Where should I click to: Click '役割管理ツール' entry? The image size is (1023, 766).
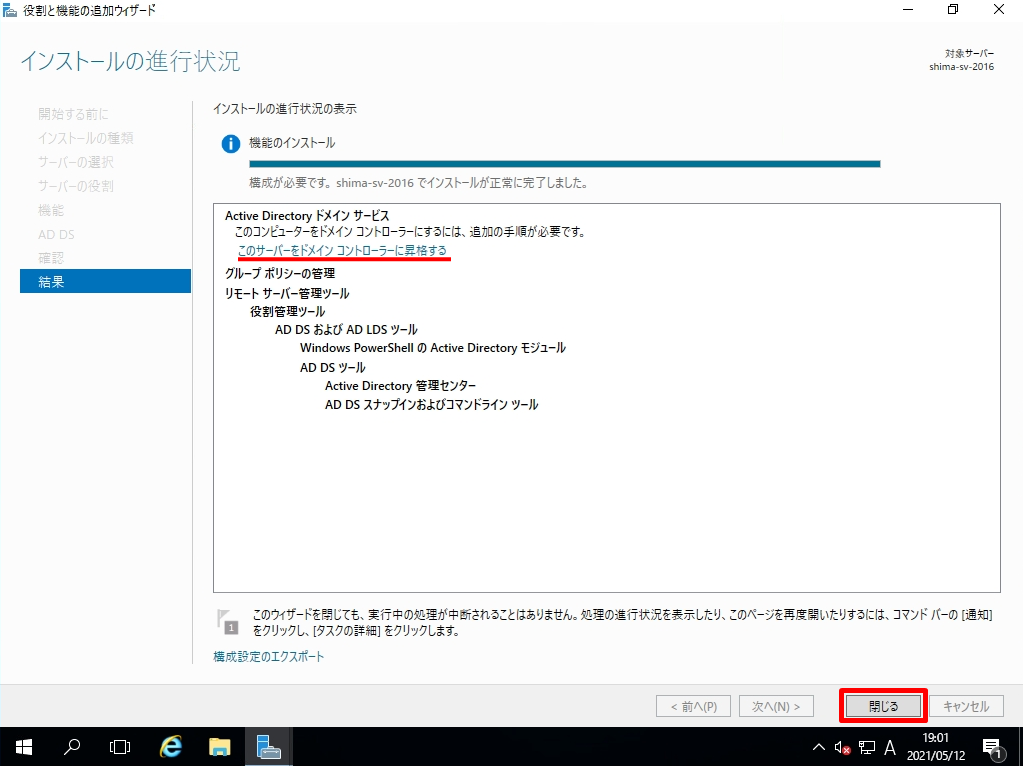(x=287, y=311)
